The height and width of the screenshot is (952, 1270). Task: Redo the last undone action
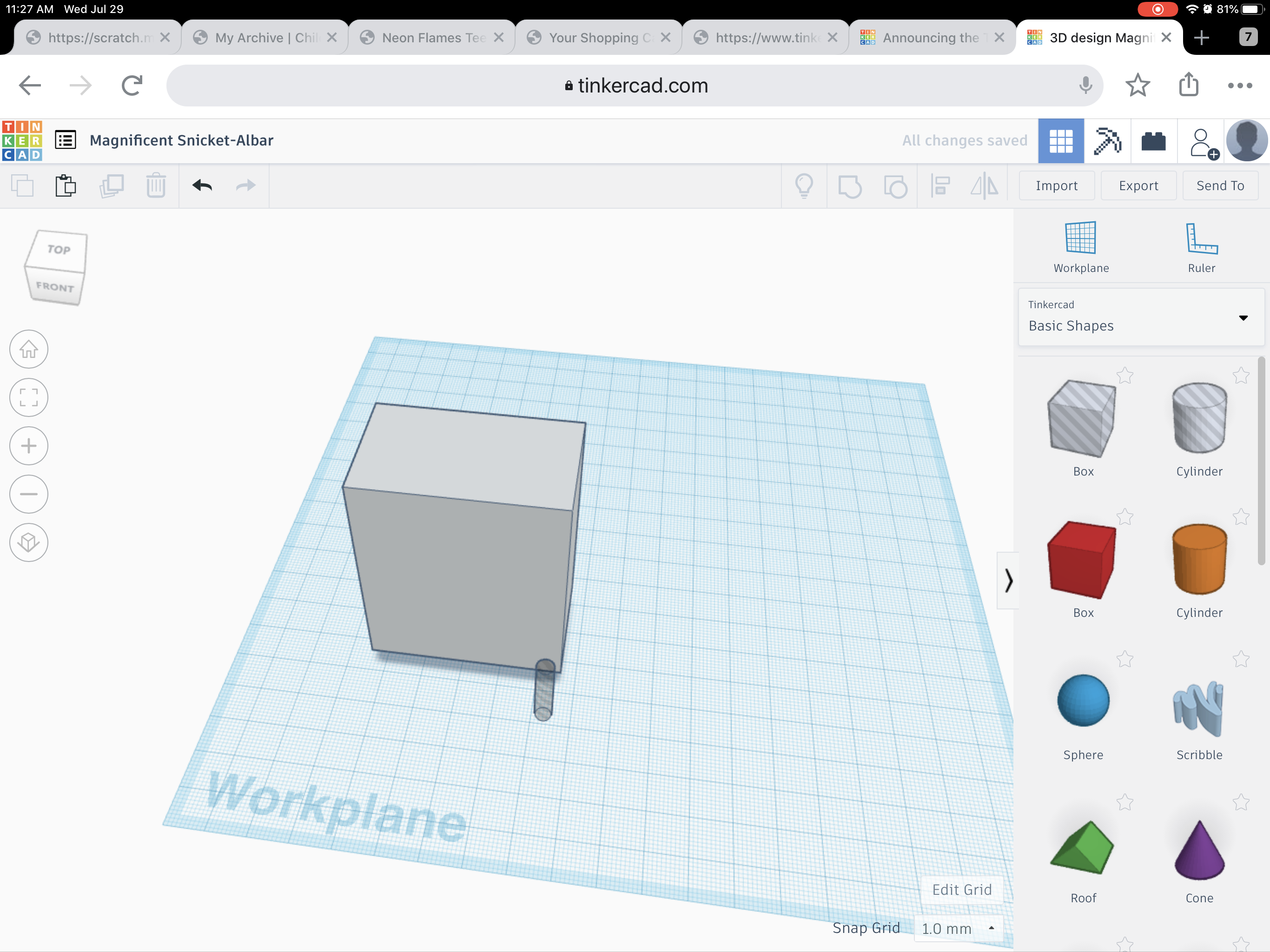(246, 185)
